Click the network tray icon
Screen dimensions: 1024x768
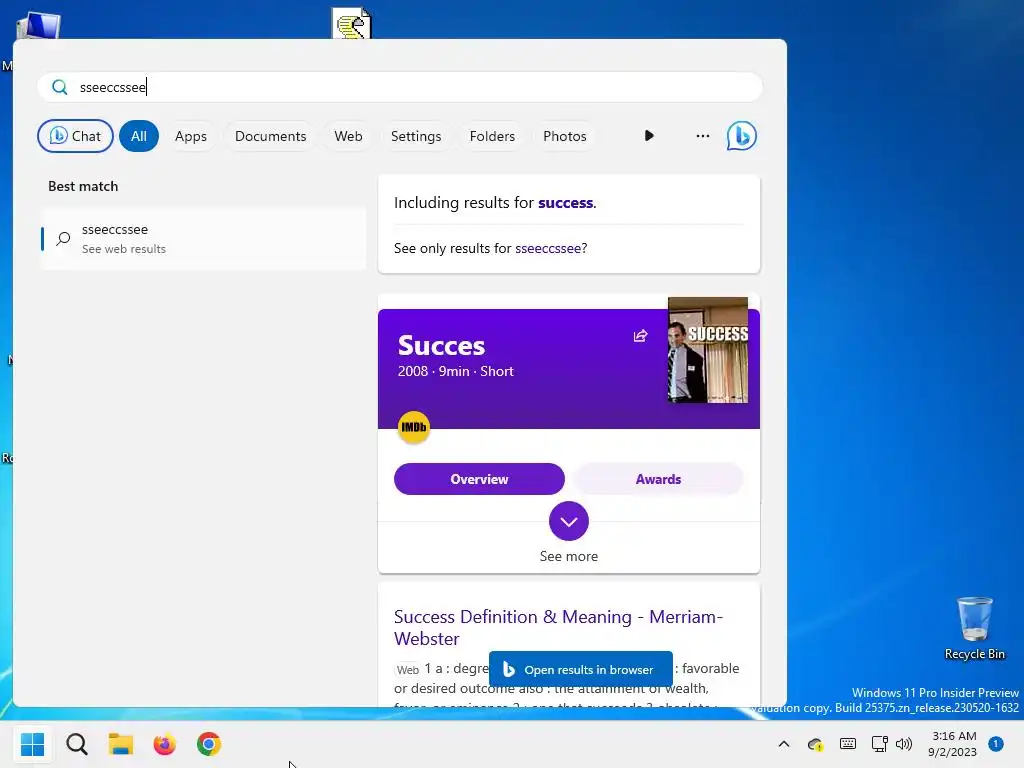tap(879, 744)
